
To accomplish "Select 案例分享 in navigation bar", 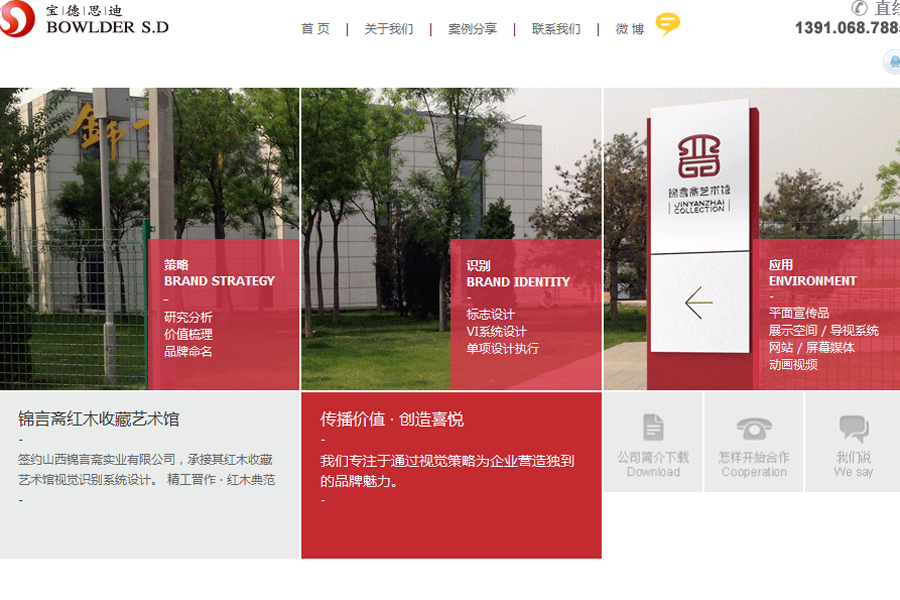I will click(472, 29).
